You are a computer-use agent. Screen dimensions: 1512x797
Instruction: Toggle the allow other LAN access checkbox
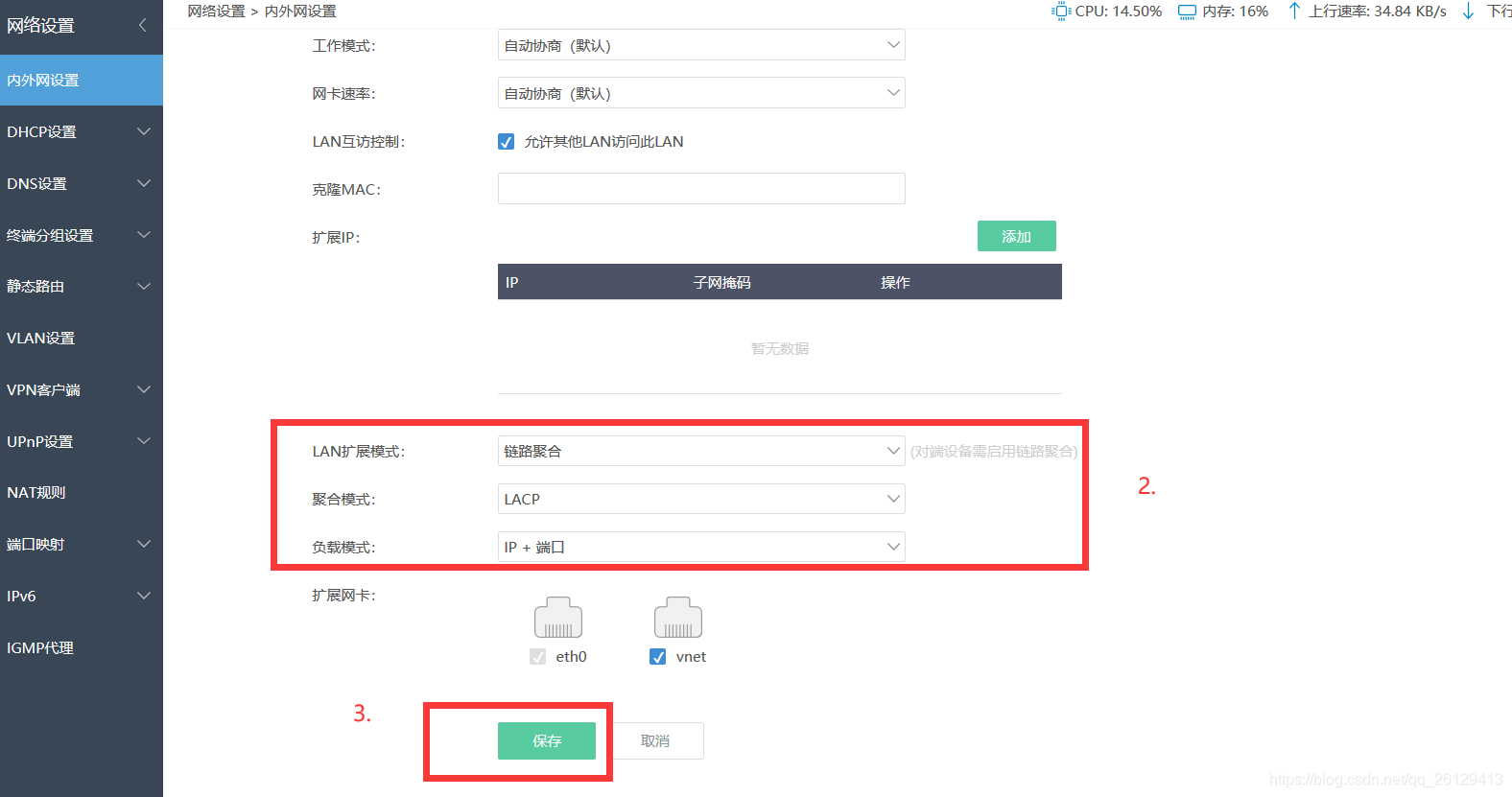point(506,142)
